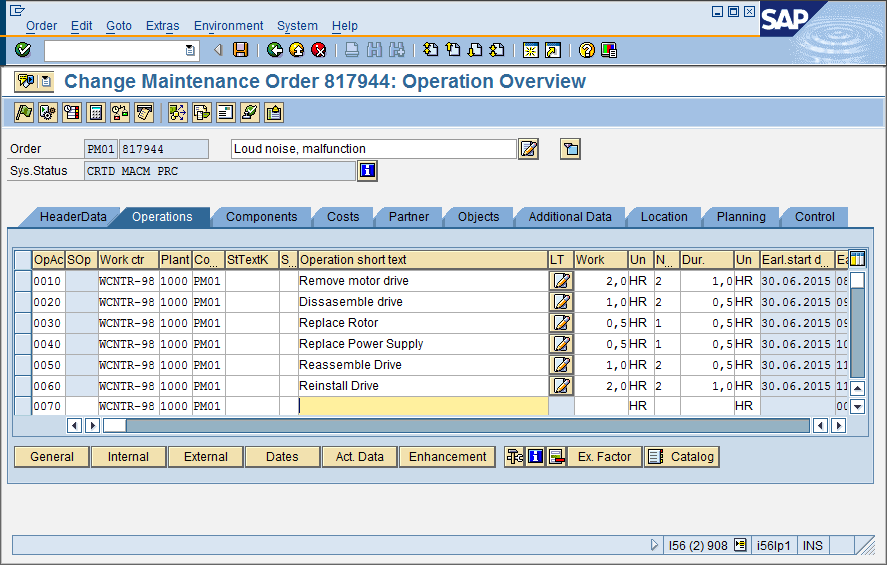This screenshot has width=887, height=565.
Task: Open system status info icon
Action: pos(367,171)
